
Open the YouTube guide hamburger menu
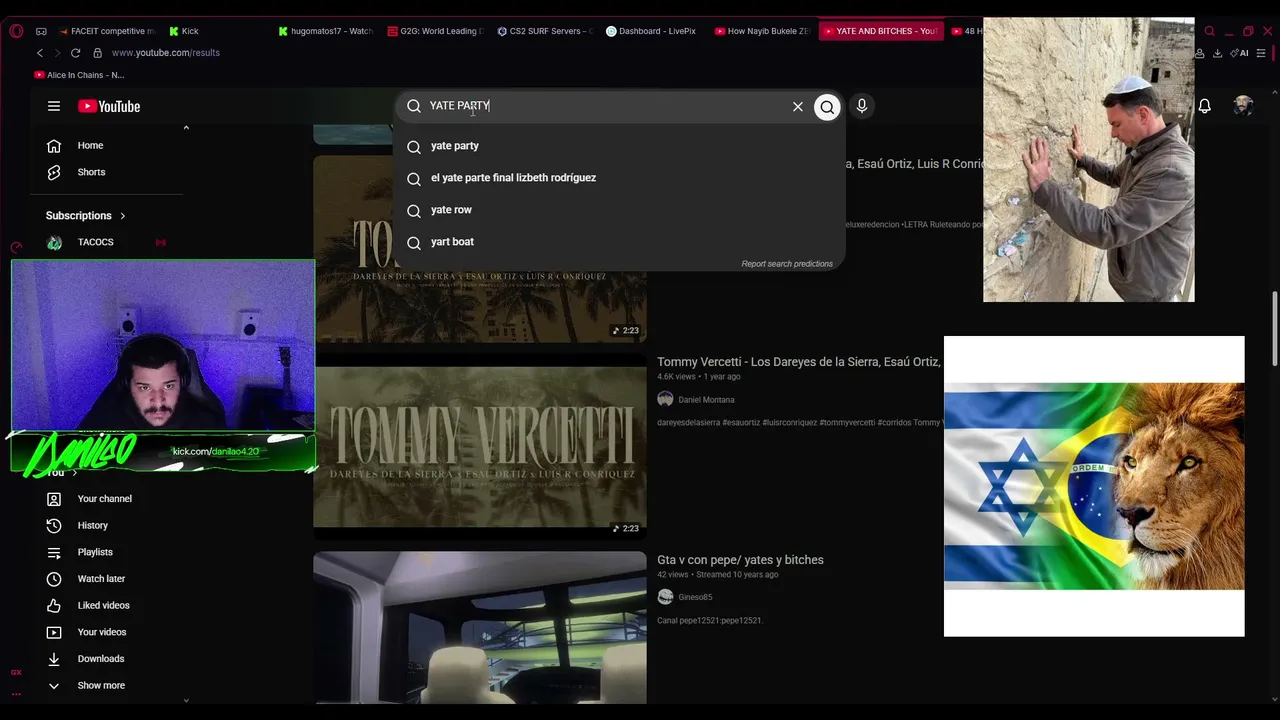[54, 106]
